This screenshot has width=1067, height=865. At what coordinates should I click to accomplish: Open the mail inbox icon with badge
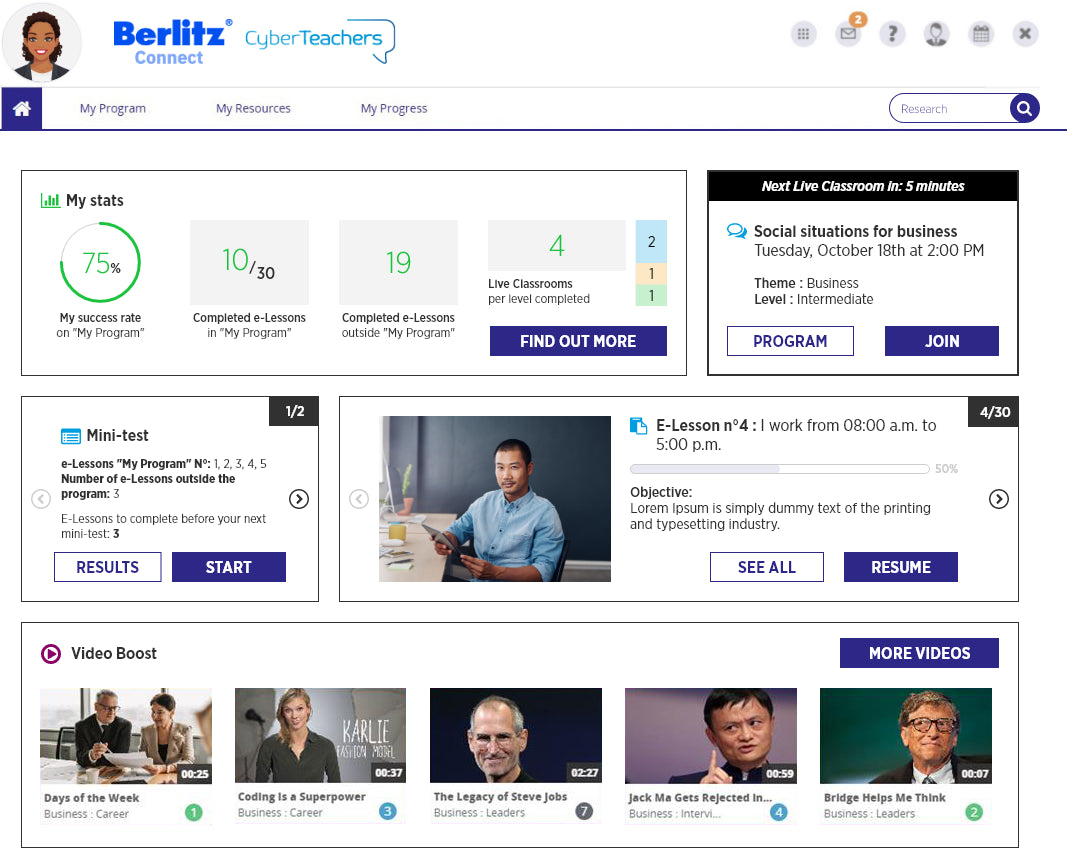coord(848,34)
